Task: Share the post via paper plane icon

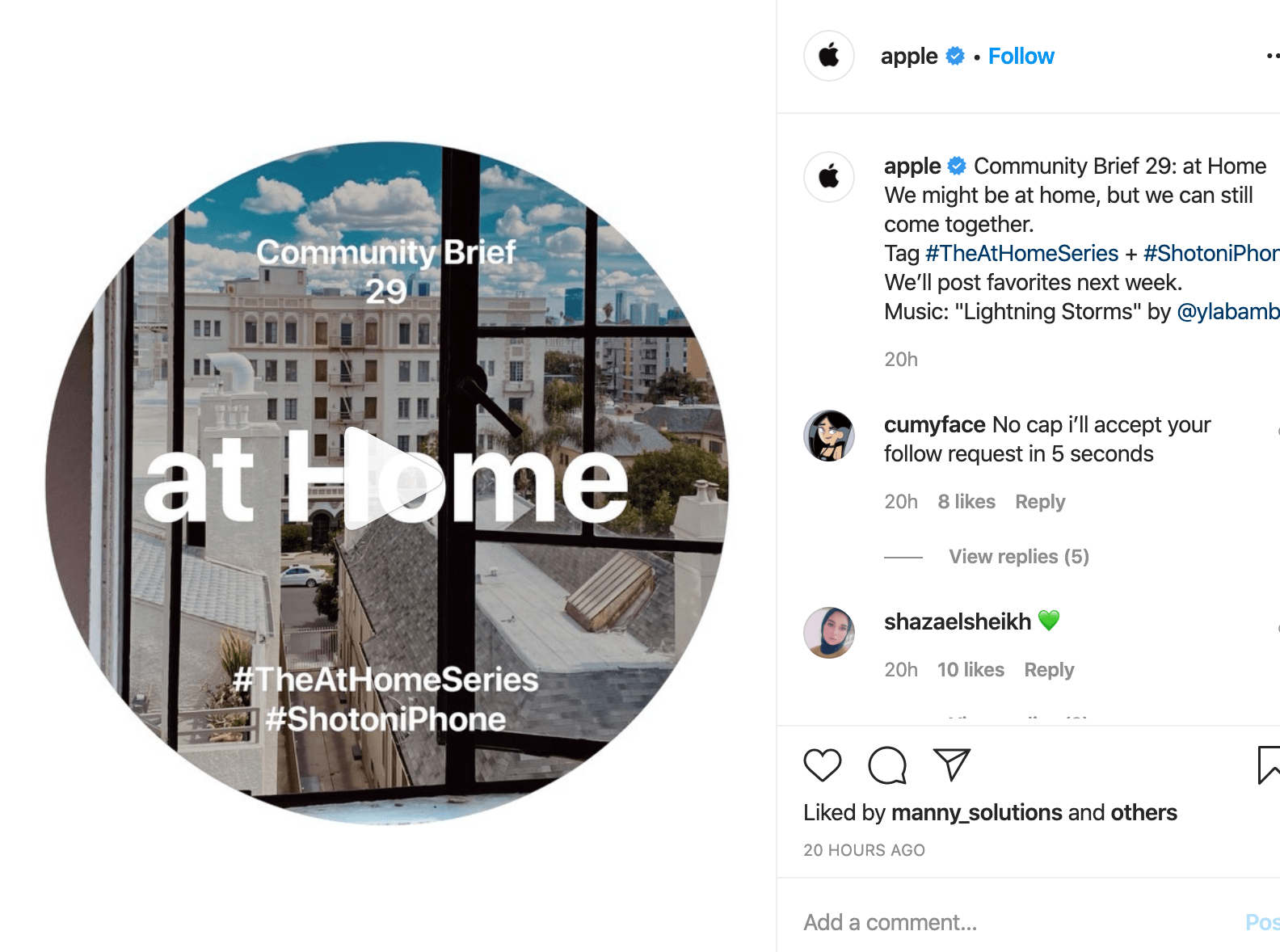Action: [952, 765]
